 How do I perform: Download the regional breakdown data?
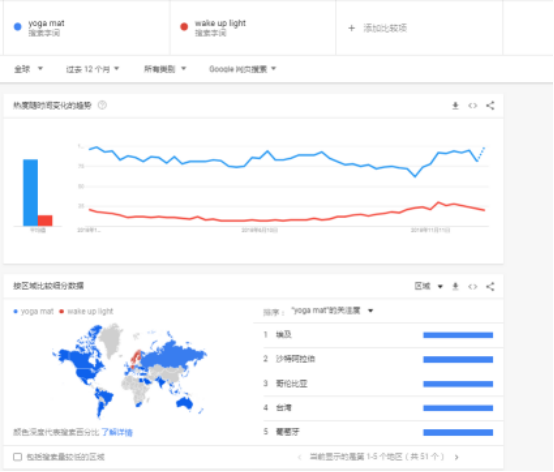[x=455, y=286]
